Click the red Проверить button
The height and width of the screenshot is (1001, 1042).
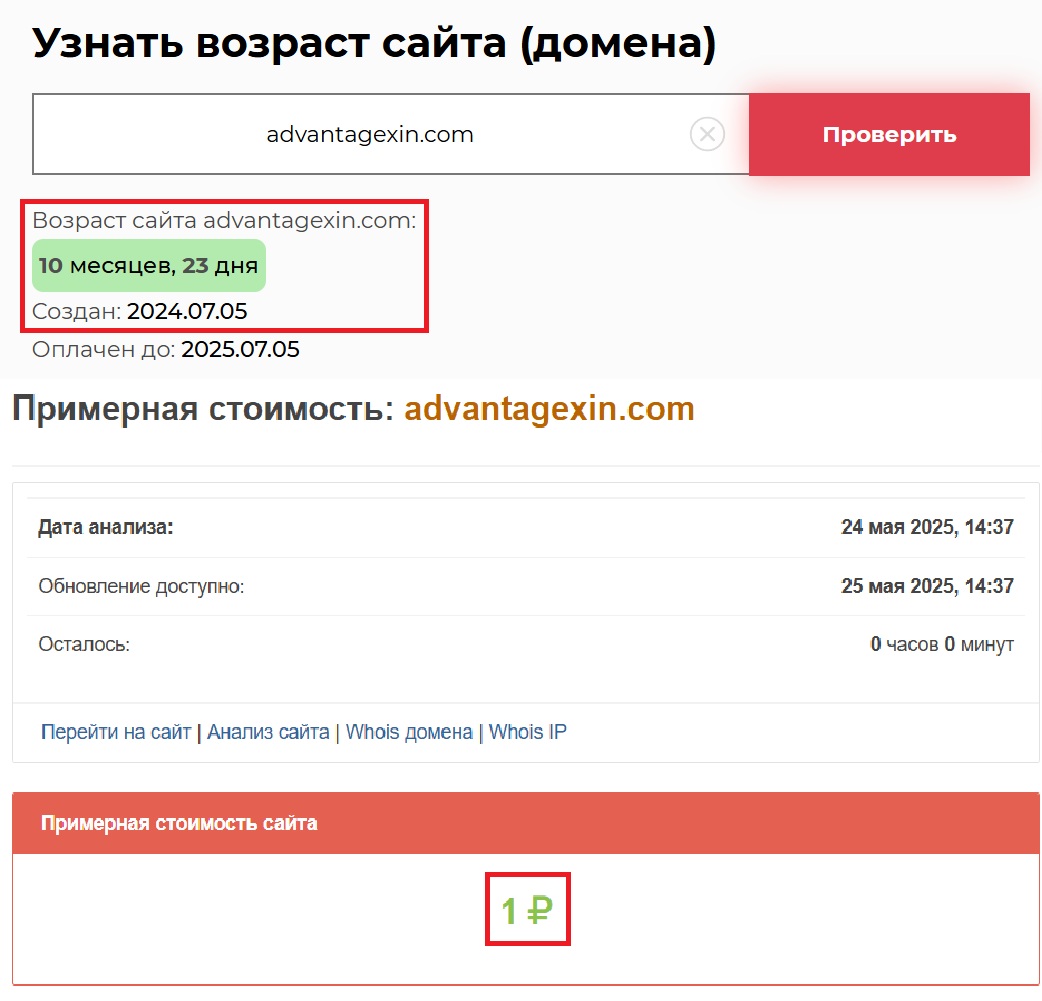point(889,135)
